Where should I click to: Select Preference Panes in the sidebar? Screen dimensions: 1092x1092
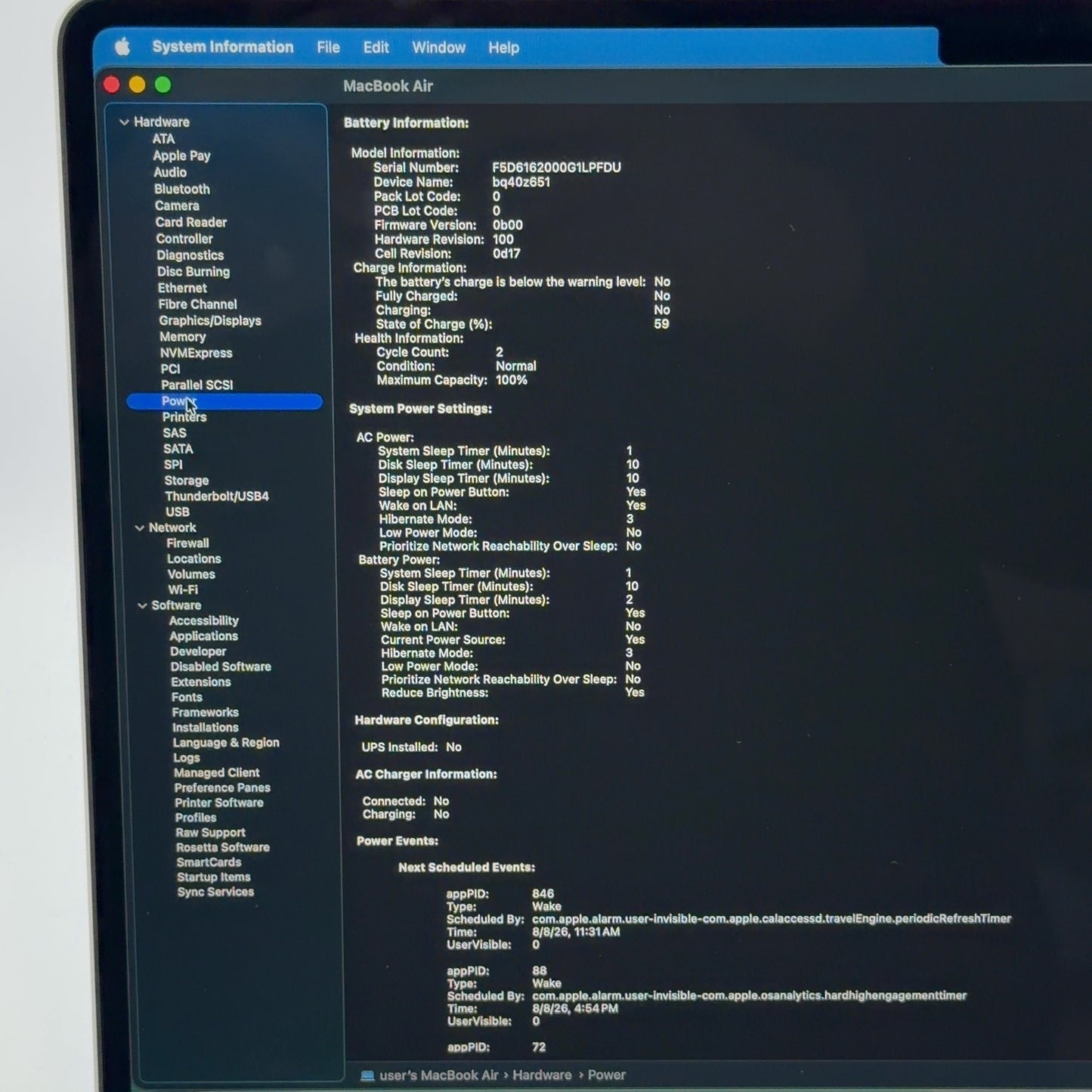(x=222, y=787)
